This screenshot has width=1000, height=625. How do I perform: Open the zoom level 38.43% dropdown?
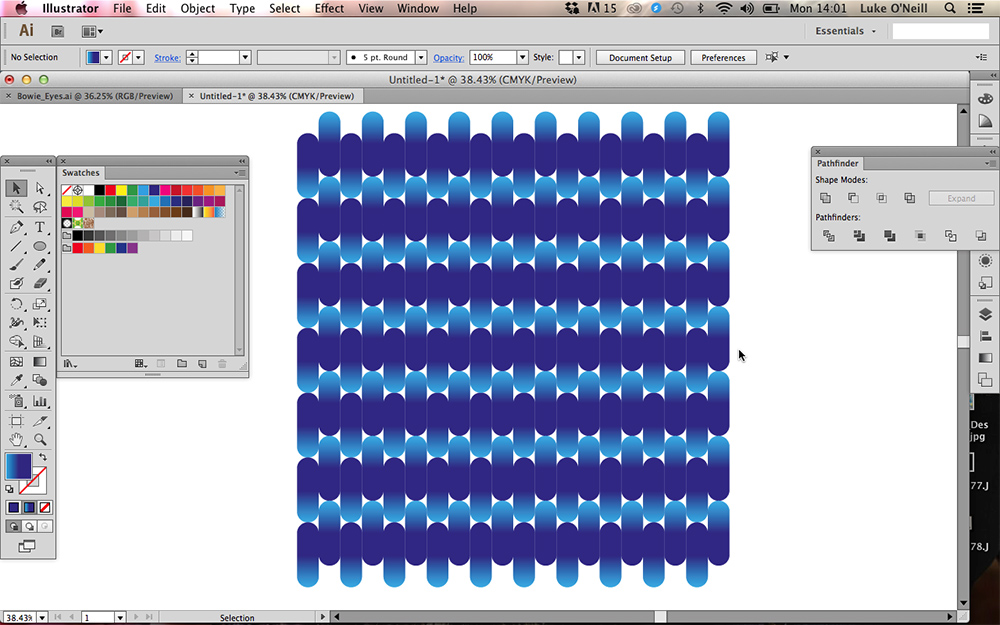pyautogui.click(x=42, y=617)
